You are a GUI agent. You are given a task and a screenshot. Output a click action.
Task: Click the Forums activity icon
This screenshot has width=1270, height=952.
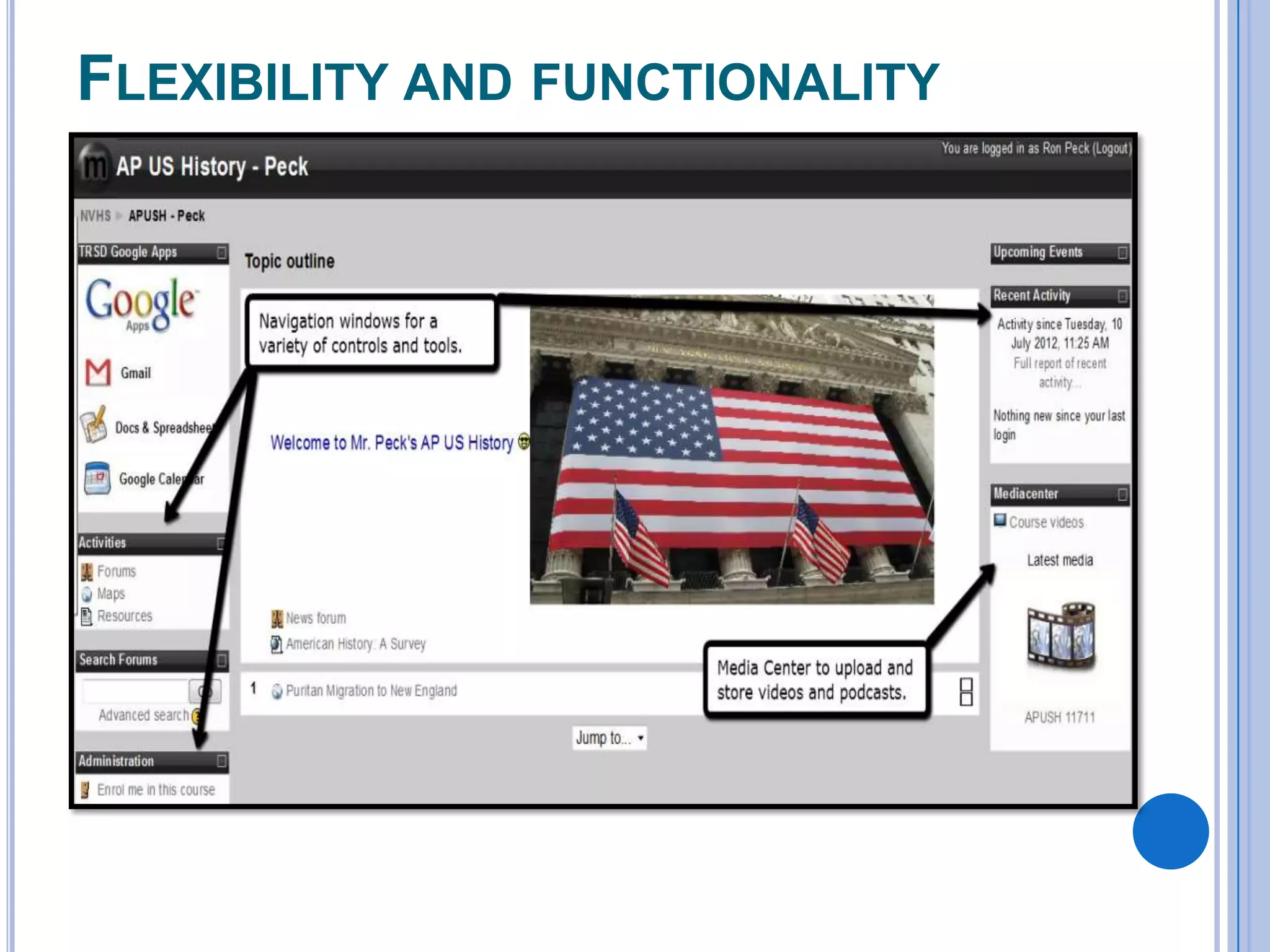(x=87, y=571)
